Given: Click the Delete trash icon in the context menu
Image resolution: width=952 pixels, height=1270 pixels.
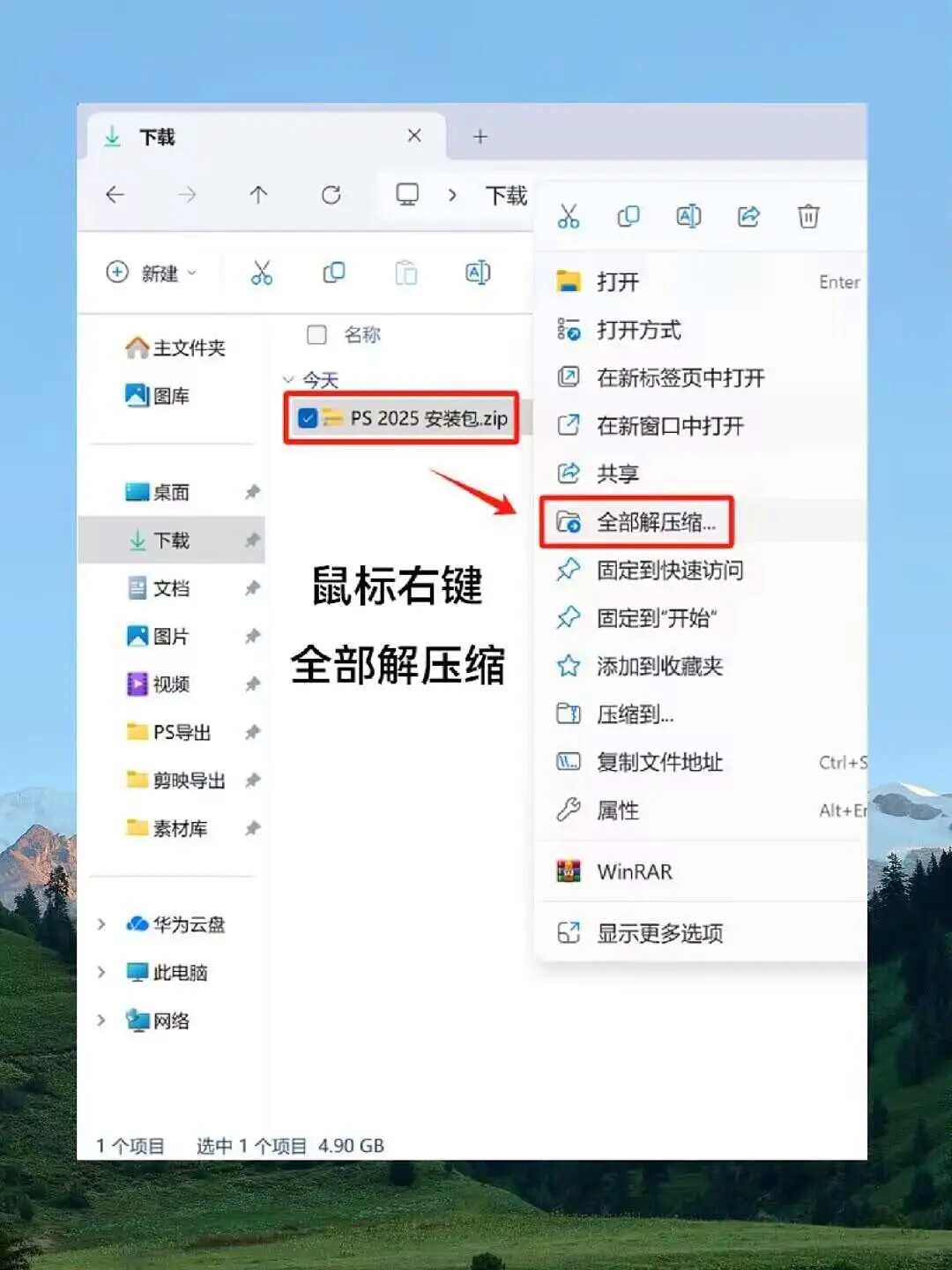Looking at the screenshot, I should pos(808,215).
